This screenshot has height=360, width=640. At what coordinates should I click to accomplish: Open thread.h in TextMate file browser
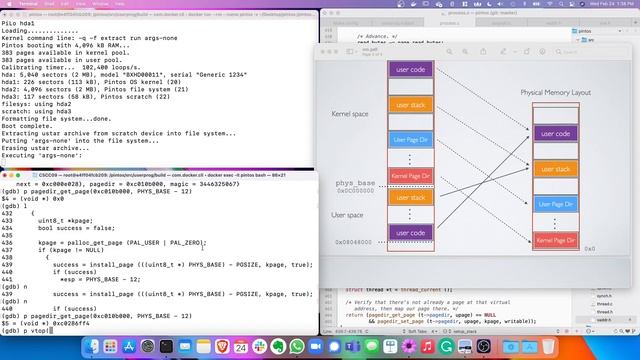pyautogui.click(x=604, y=312)
